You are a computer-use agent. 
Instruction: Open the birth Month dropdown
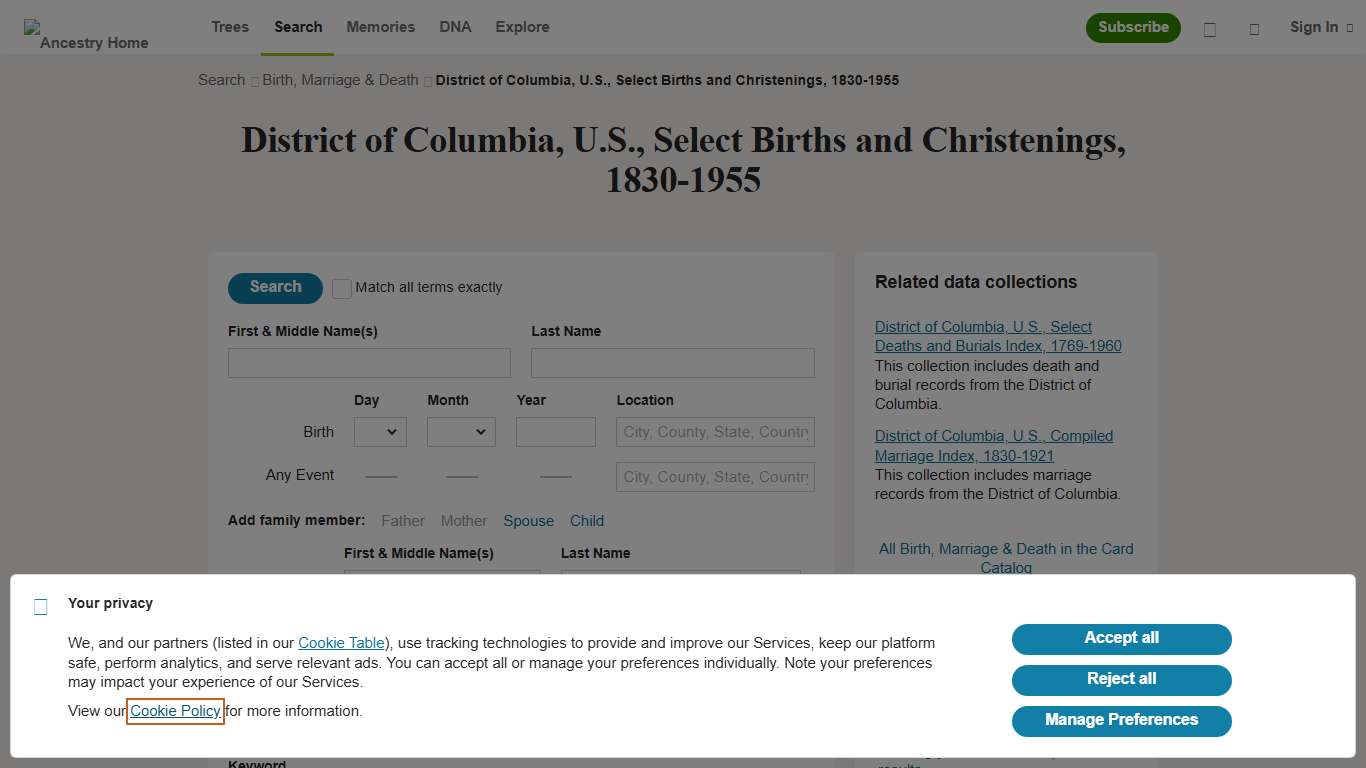pos(461,431)
